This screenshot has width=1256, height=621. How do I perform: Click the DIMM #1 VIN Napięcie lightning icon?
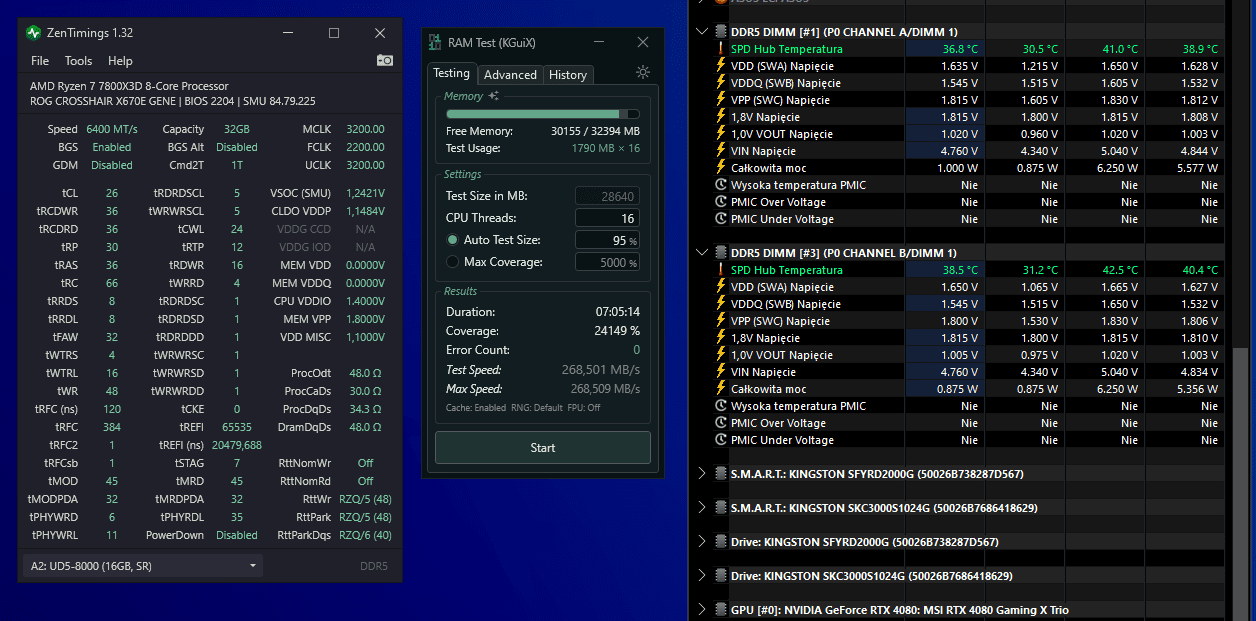[720, 151]
